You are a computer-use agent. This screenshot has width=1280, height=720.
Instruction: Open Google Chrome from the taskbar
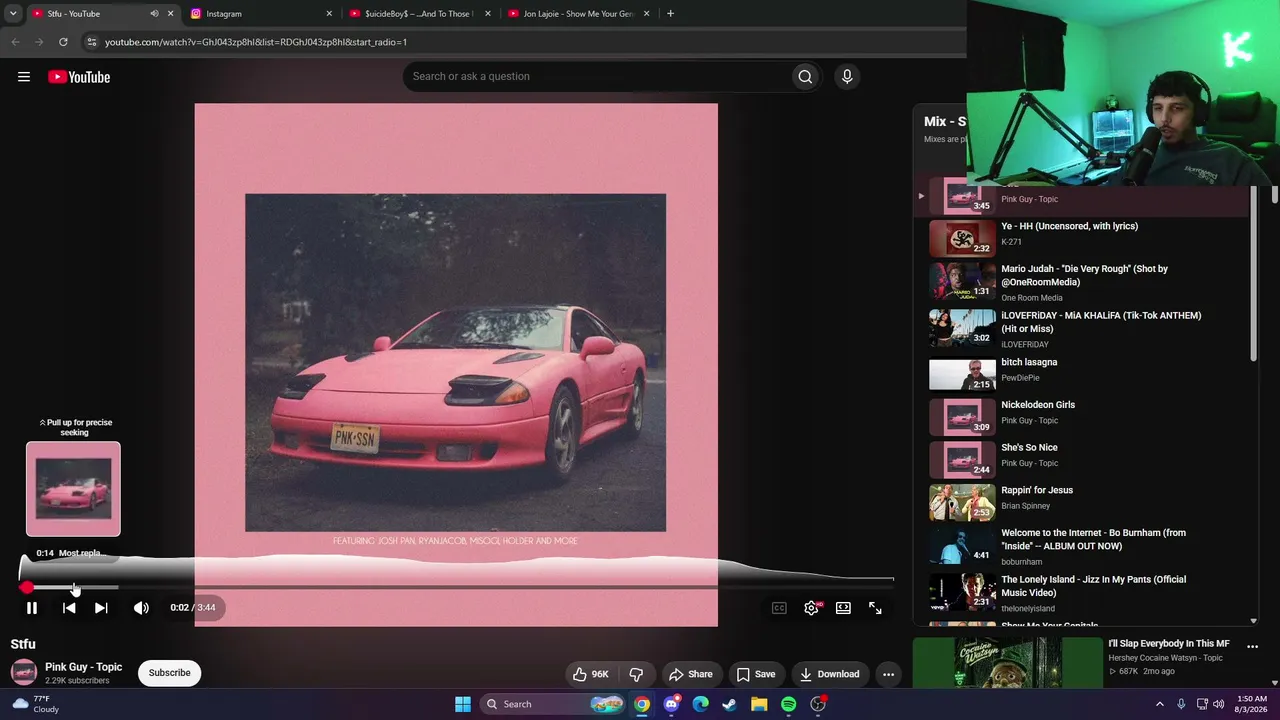[642, 704]
